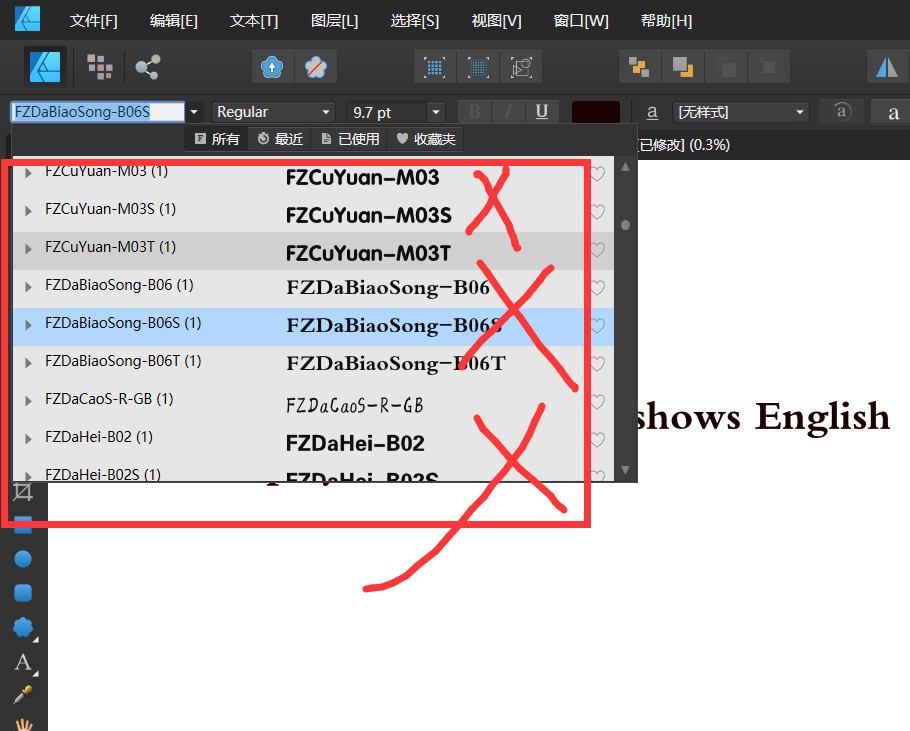Click the circled 'a' text style icon

(842, 111)
